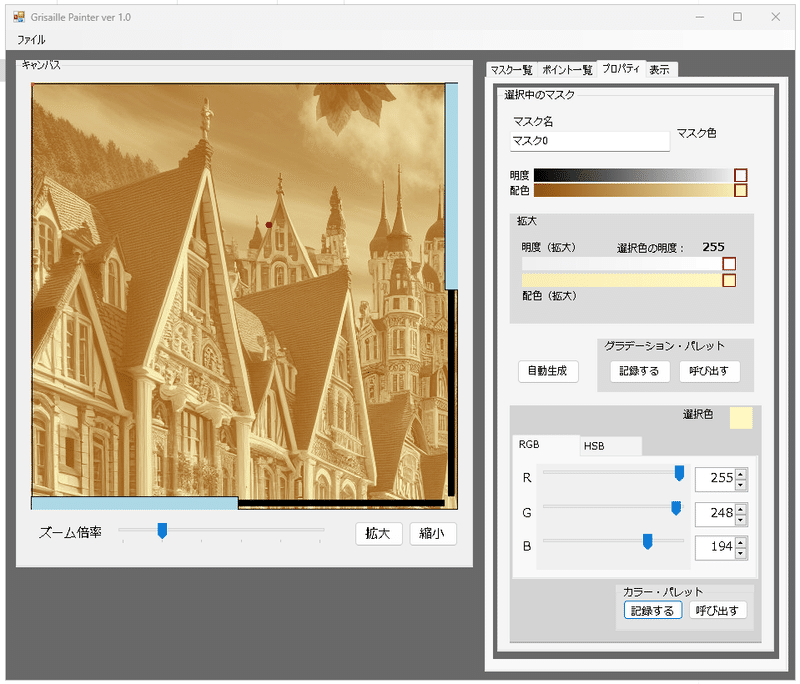Click the 自動生成 button

click(548, 371)
